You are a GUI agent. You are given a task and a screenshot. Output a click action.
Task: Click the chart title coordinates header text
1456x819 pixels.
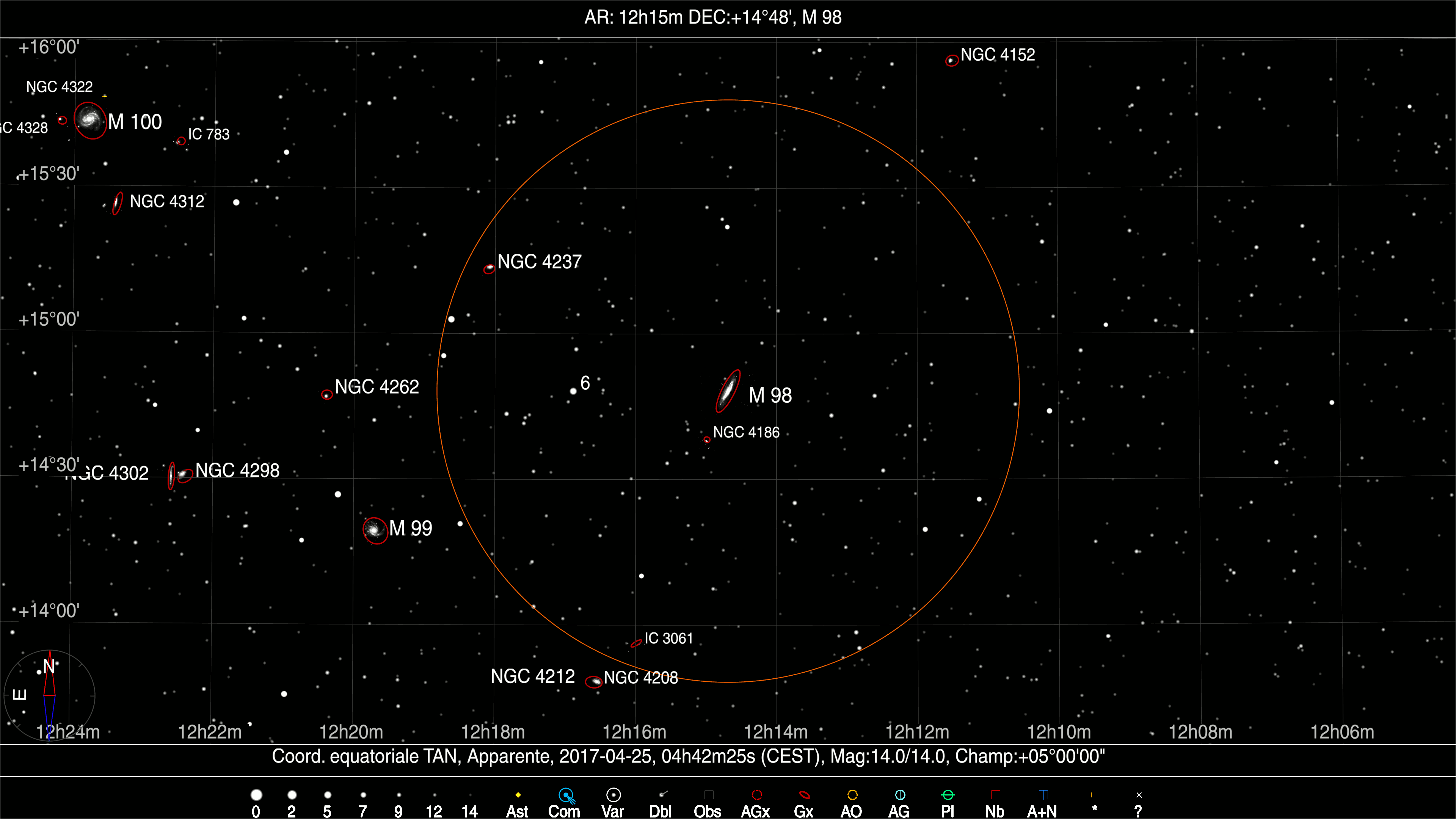[x=712, y=17]
